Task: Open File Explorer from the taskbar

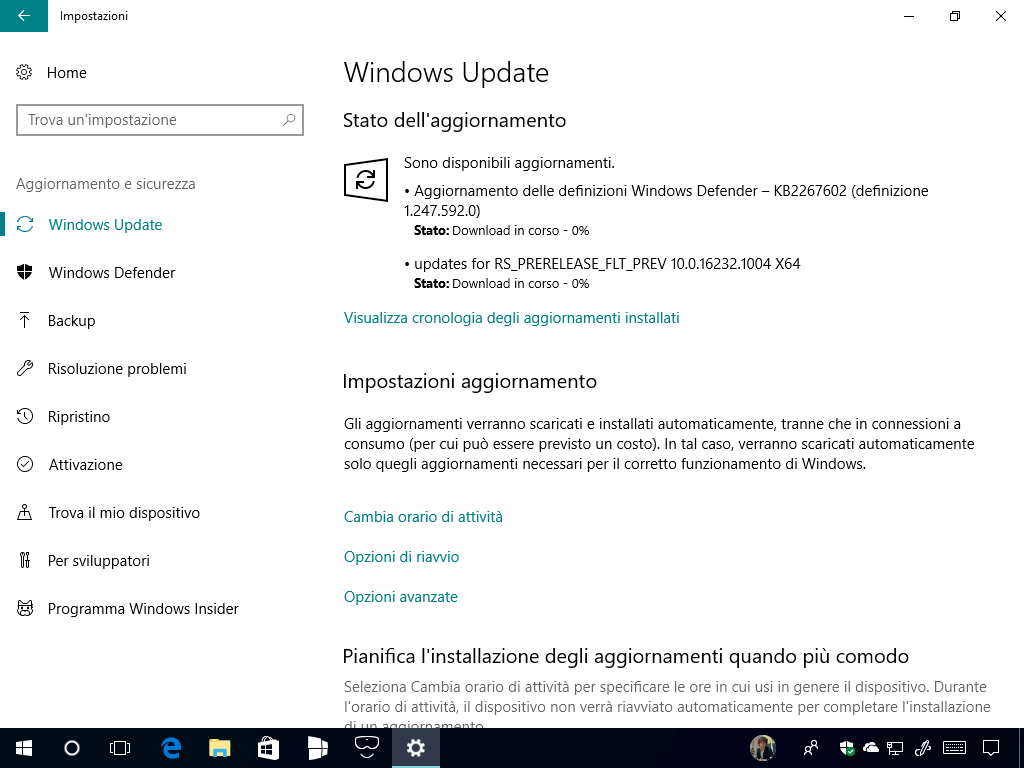Action: click(219, 748)
